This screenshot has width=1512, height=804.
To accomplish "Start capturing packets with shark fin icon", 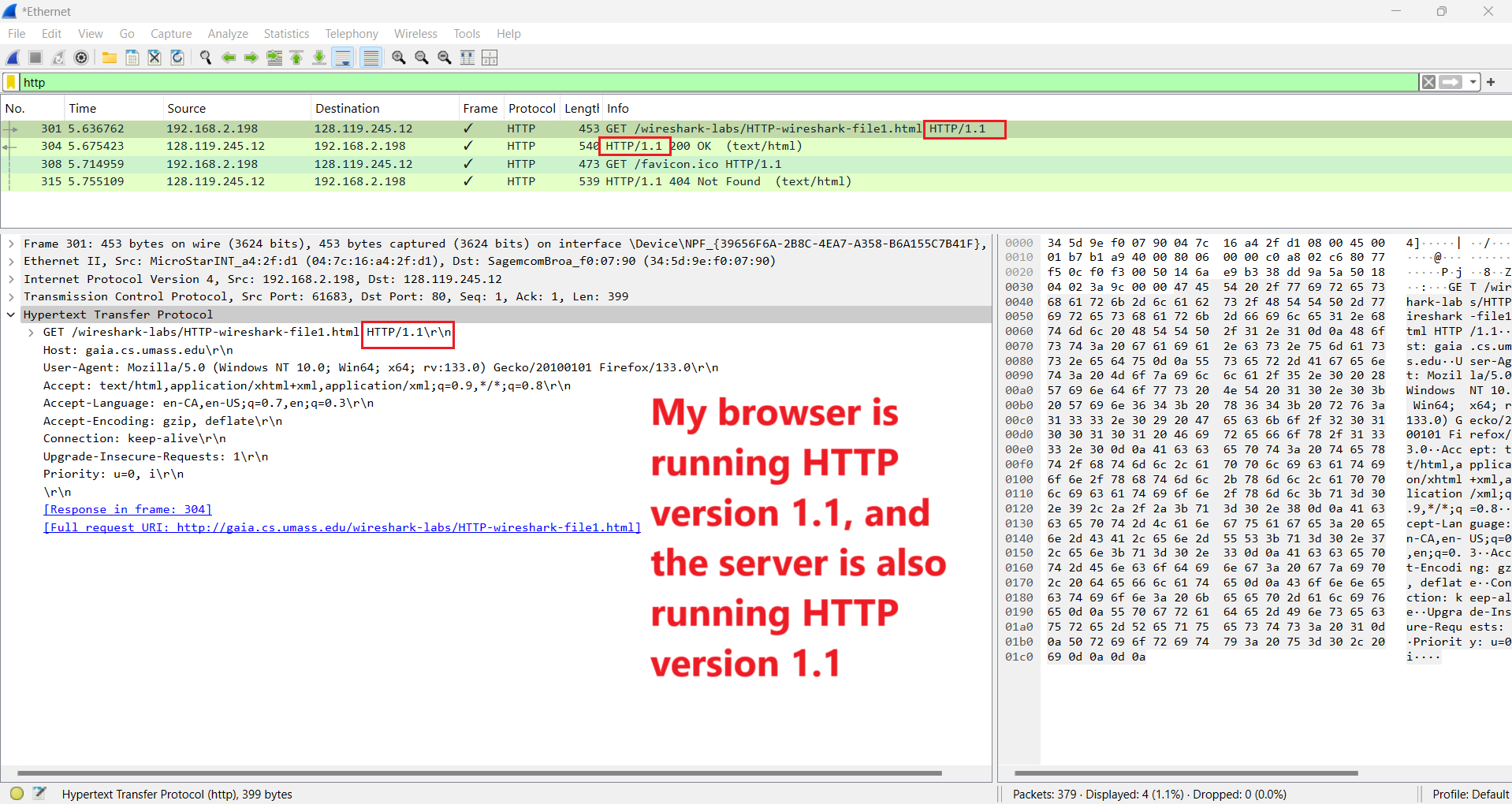I will point(13,58).
